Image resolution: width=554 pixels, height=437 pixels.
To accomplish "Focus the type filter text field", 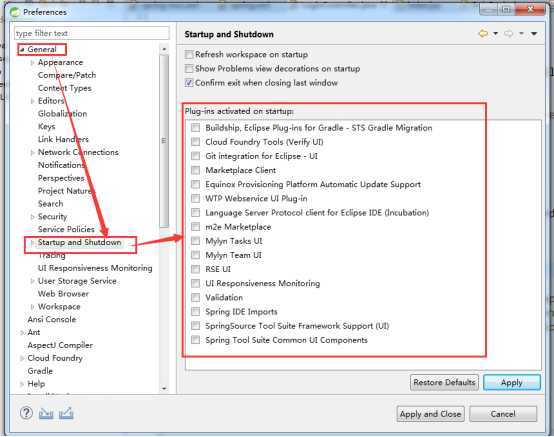I will (92, 33).
